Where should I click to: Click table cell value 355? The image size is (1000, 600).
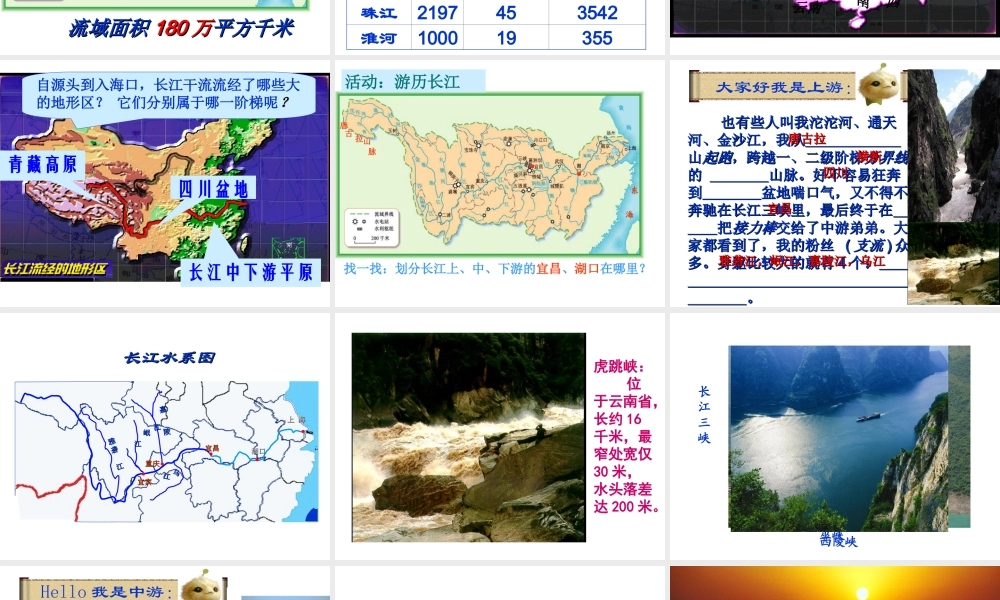coord(597,38)
